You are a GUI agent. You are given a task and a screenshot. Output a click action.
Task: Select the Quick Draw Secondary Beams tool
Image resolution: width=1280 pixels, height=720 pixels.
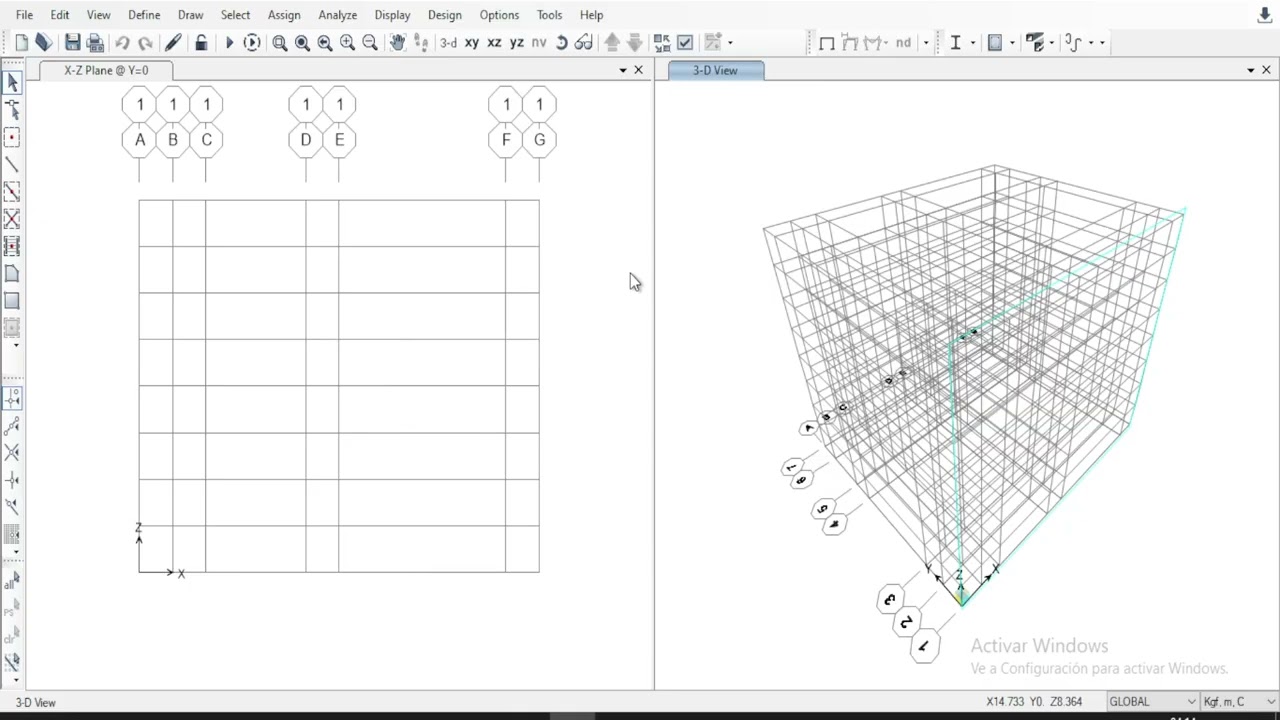coord(12,246)
